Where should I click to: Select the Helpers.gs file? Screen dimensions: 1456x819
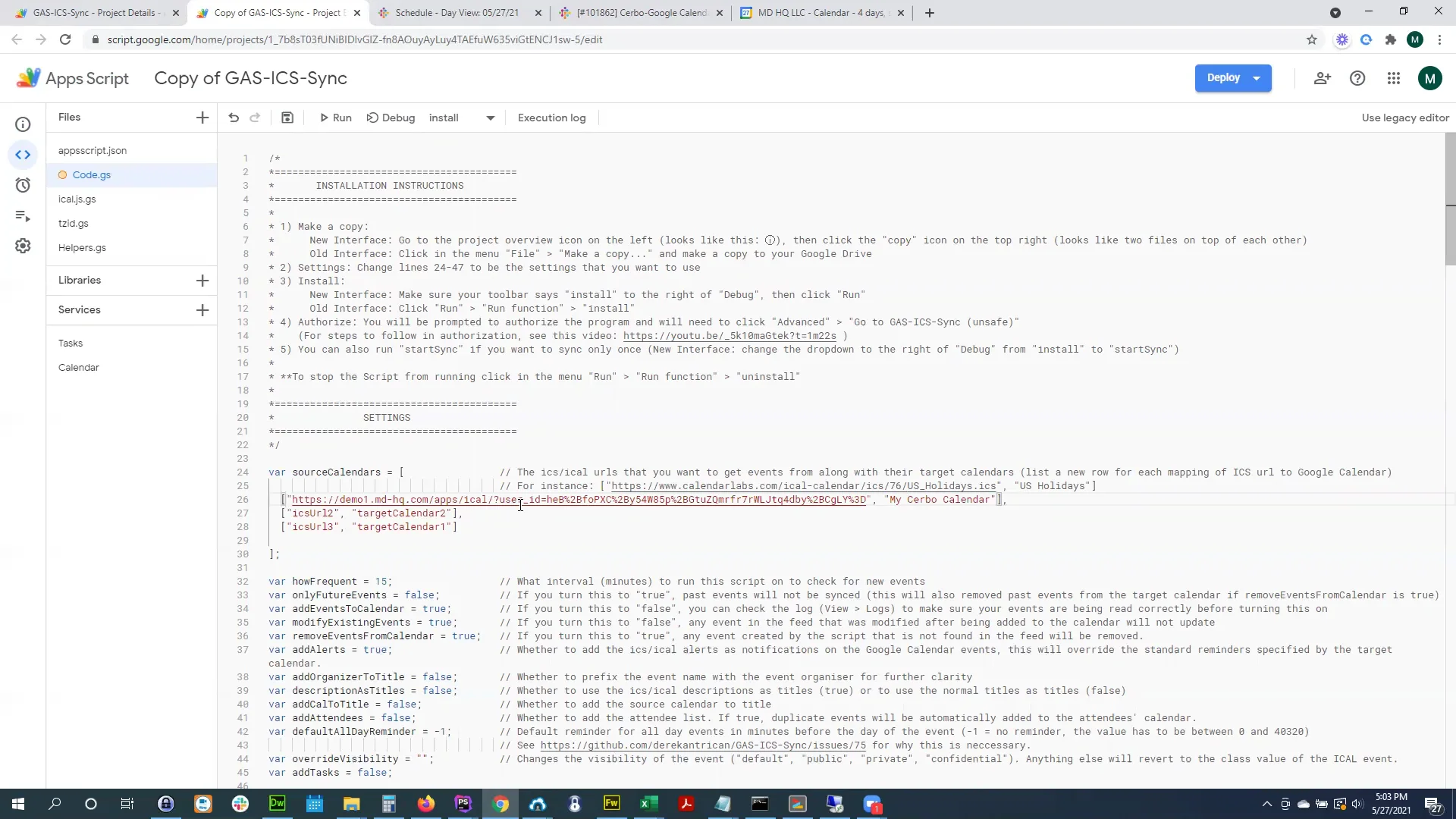pyautogui.click(x=82, y=247)
